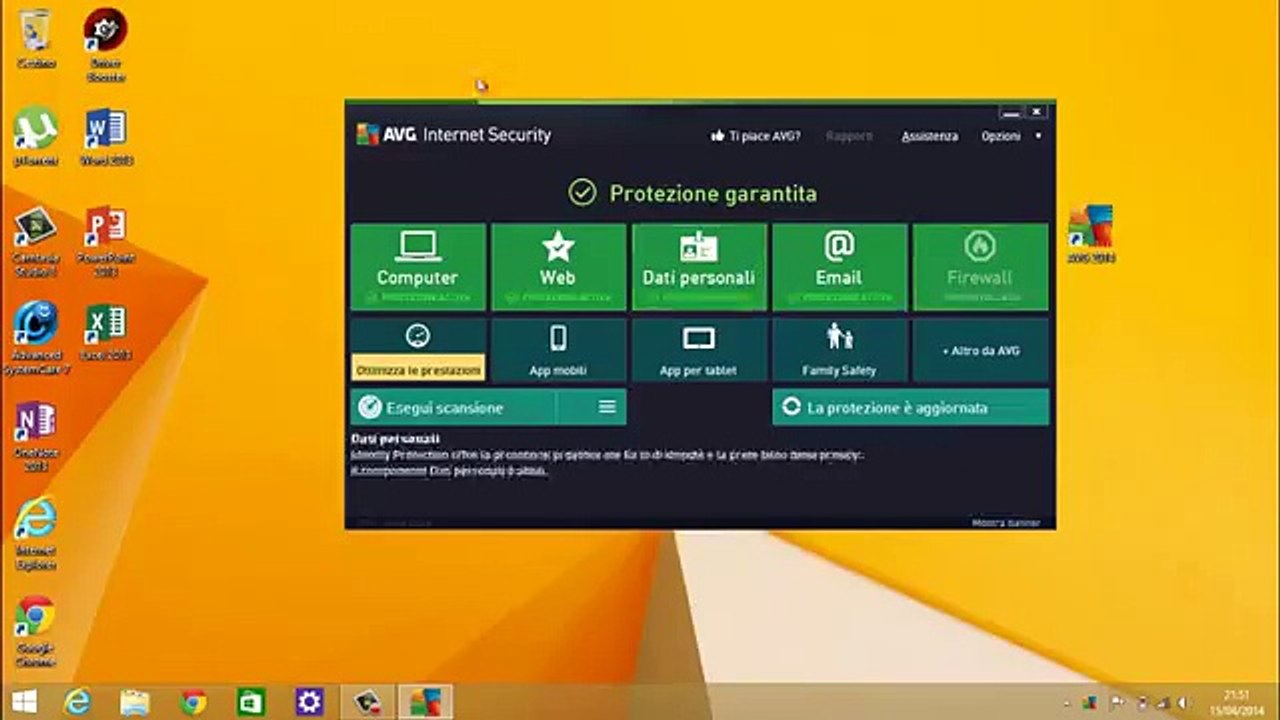The width and height of the screenshot is (1280, 720).
Task: Select the Word 2013 desktop icon
Action: pyautogui.click(x=106, y=136)
